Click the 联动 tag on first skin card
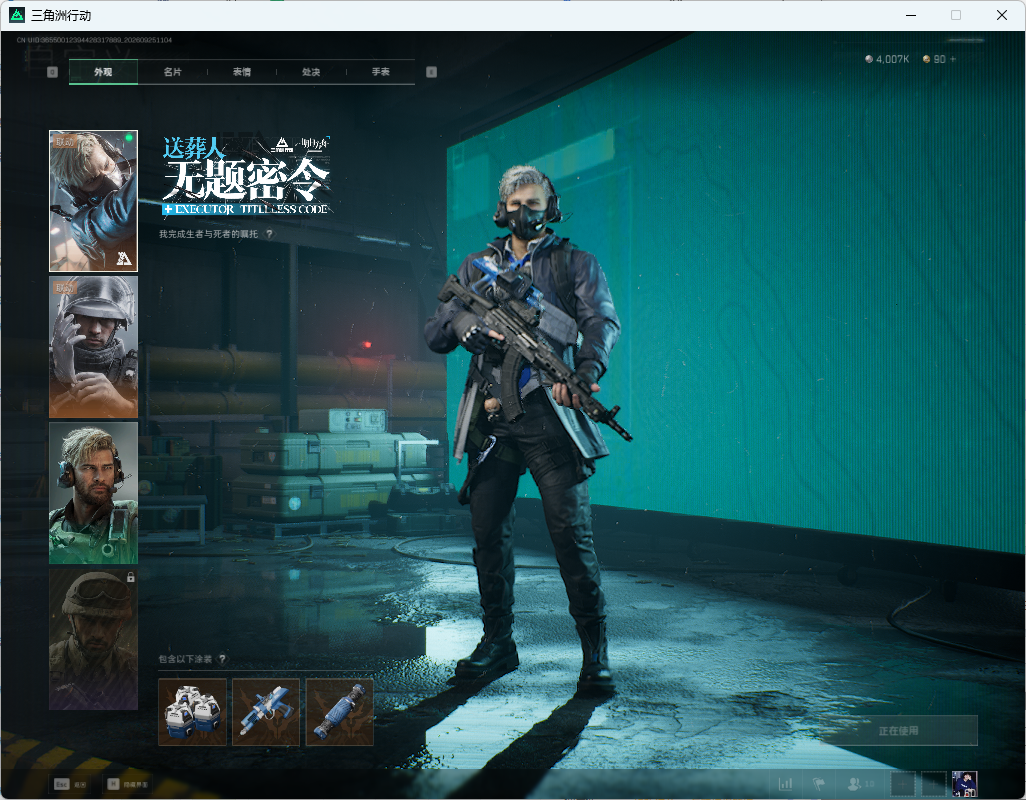This screenshot has height=800, width=1026. [x=65, y=141]
